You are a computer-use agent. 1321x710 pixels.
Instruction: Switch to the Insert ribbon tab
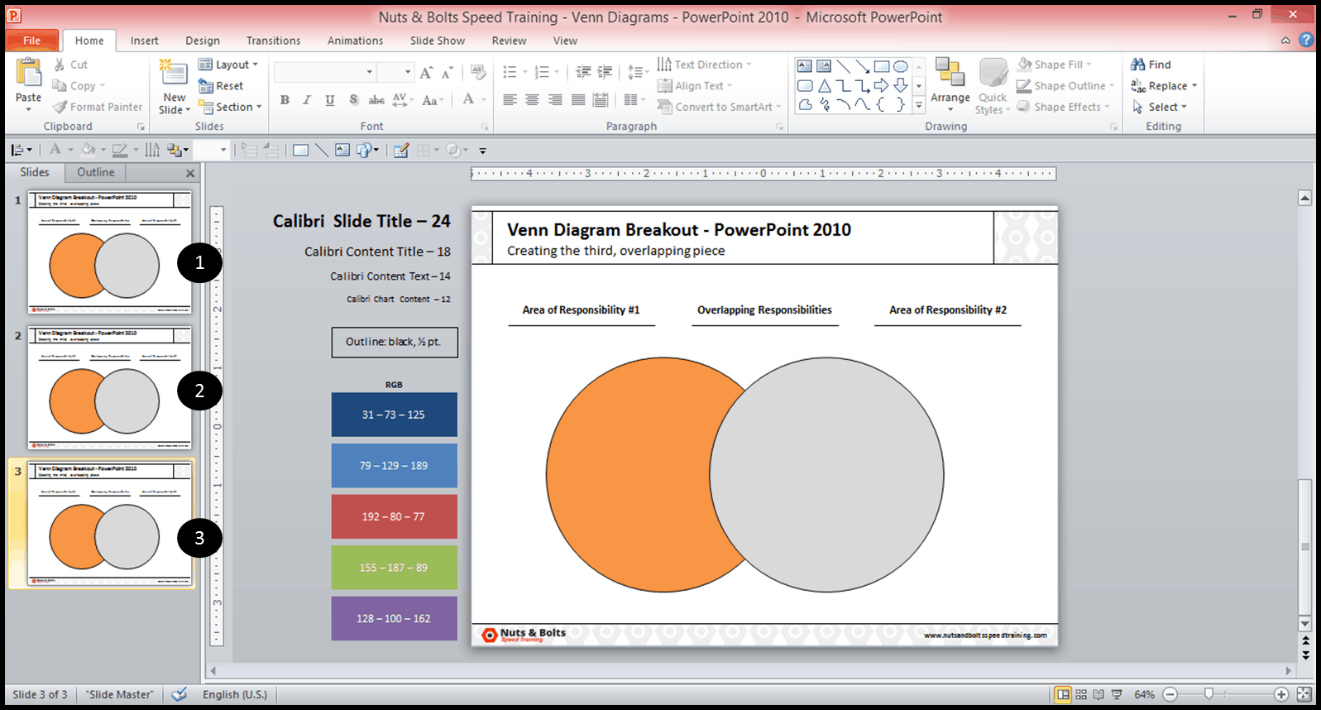pos(144,41)
